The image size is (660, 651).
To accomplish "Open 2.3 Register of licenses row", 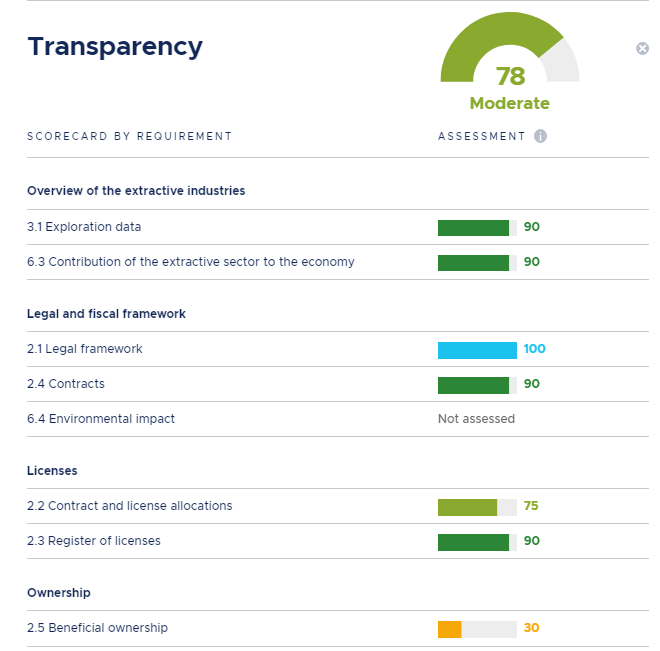I will [x=94, y=541].
